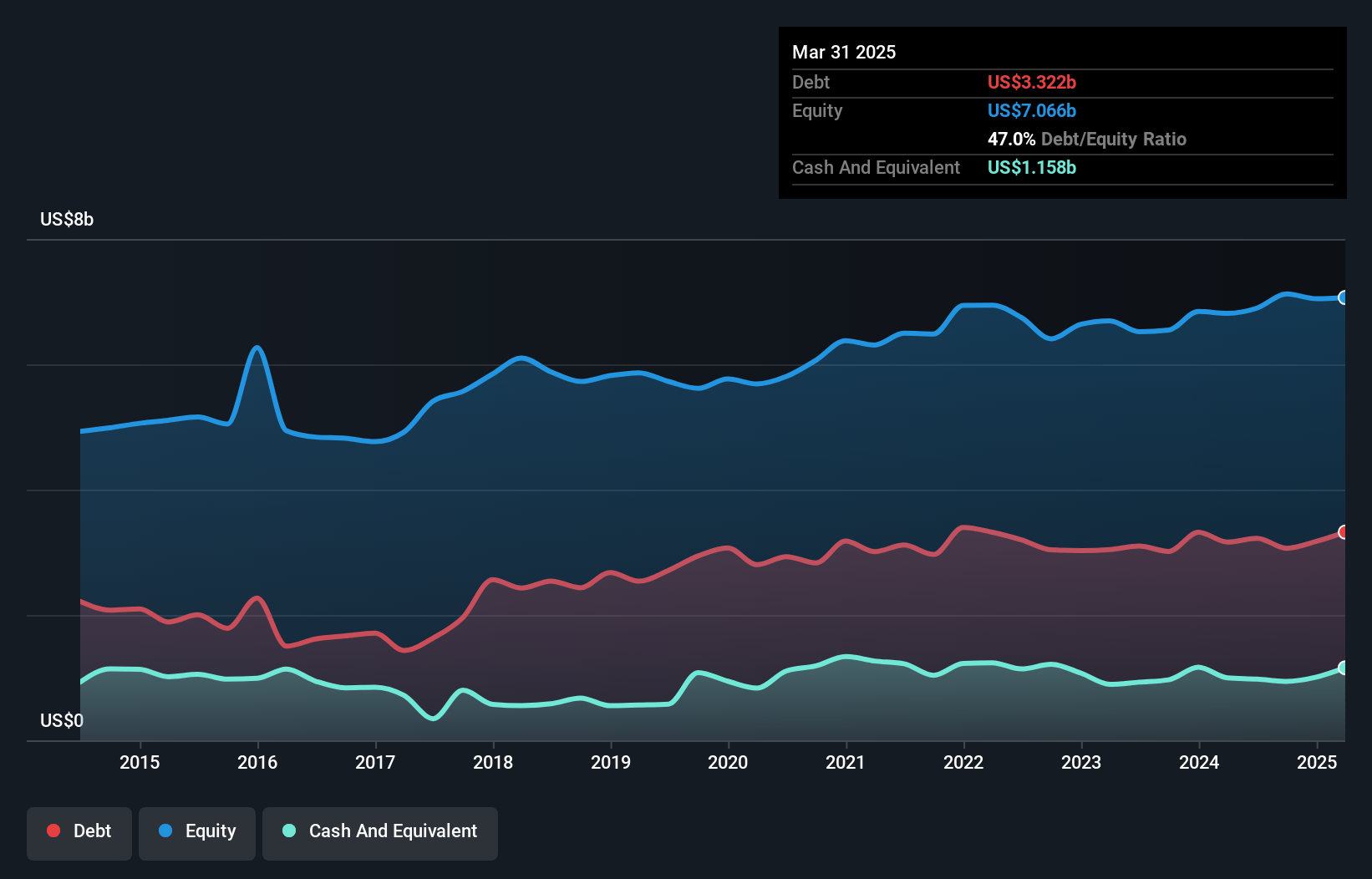
Task: Click the 2023 x-axis label
Action: pyautogui.click(x=1081, y=762)
